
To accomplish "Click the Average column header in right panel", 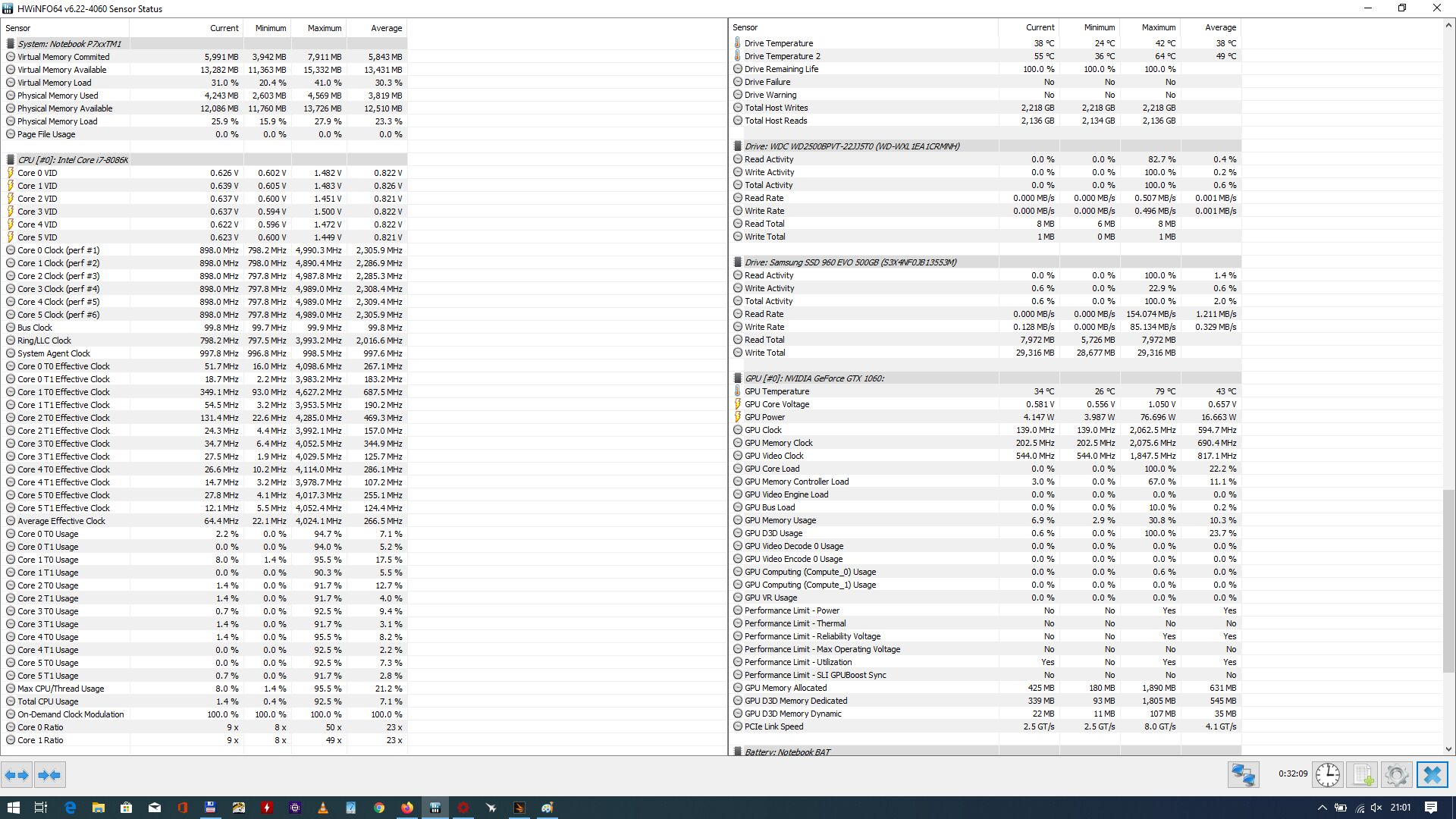I will (x=1219, y=27).
